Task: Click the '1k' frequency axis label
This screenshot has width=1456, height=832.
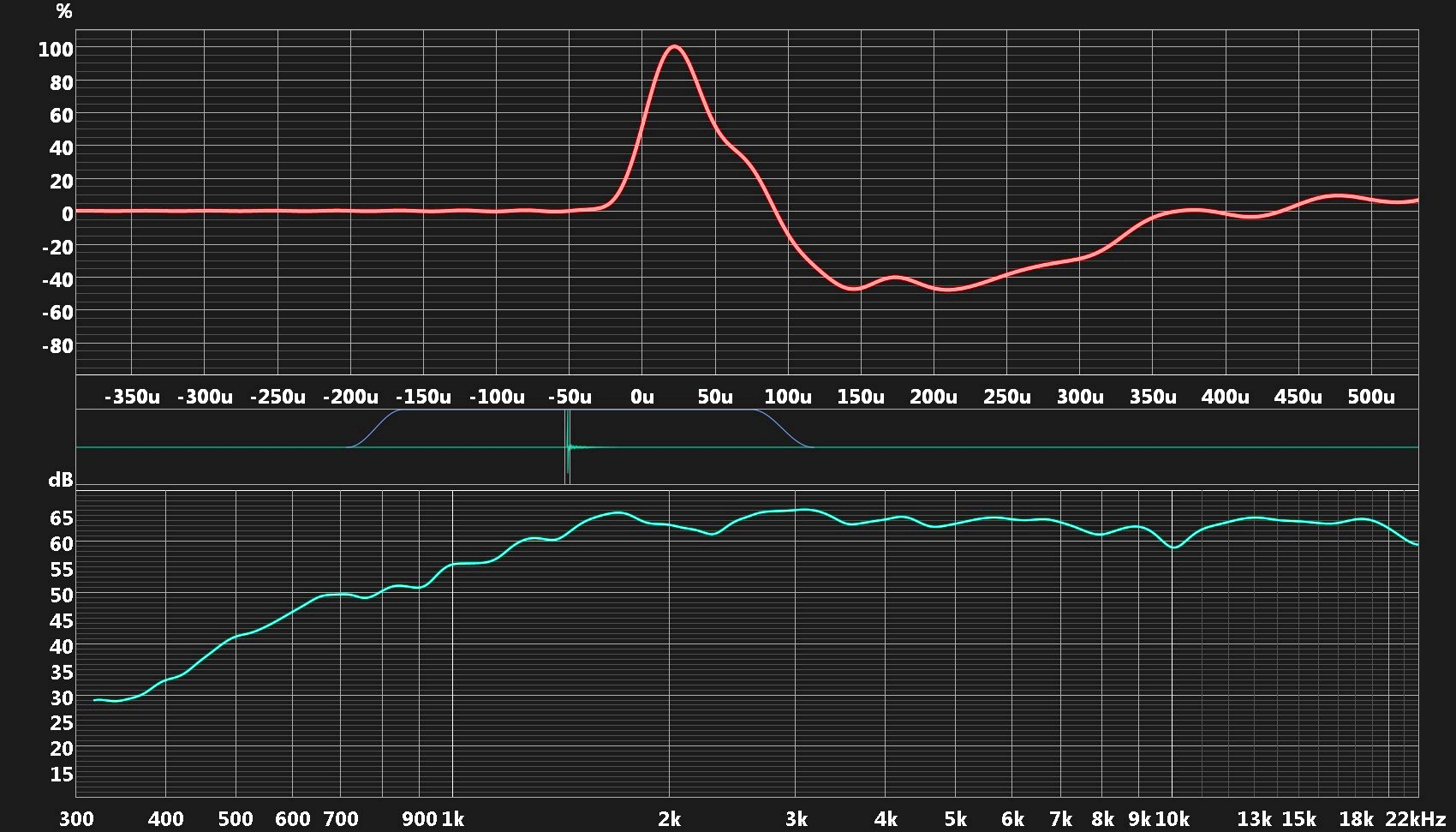Action: coord(453,819)
